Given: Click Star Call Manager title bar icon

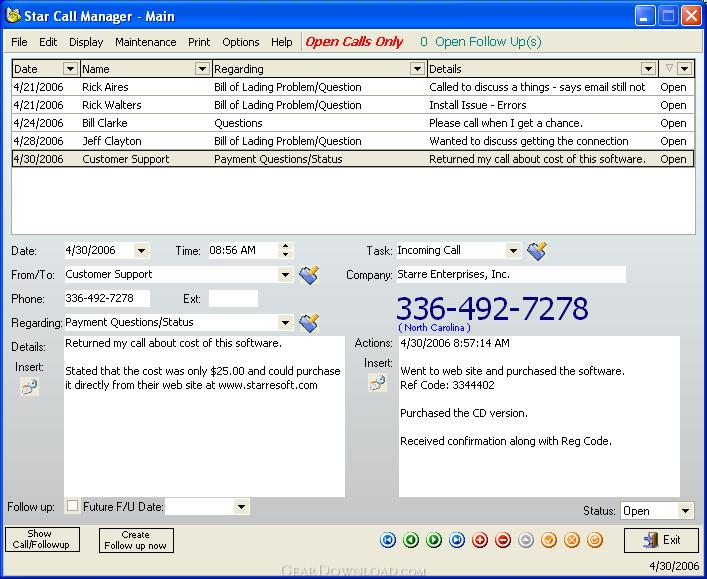Looking at the screenshot, I should click(14, 16).
